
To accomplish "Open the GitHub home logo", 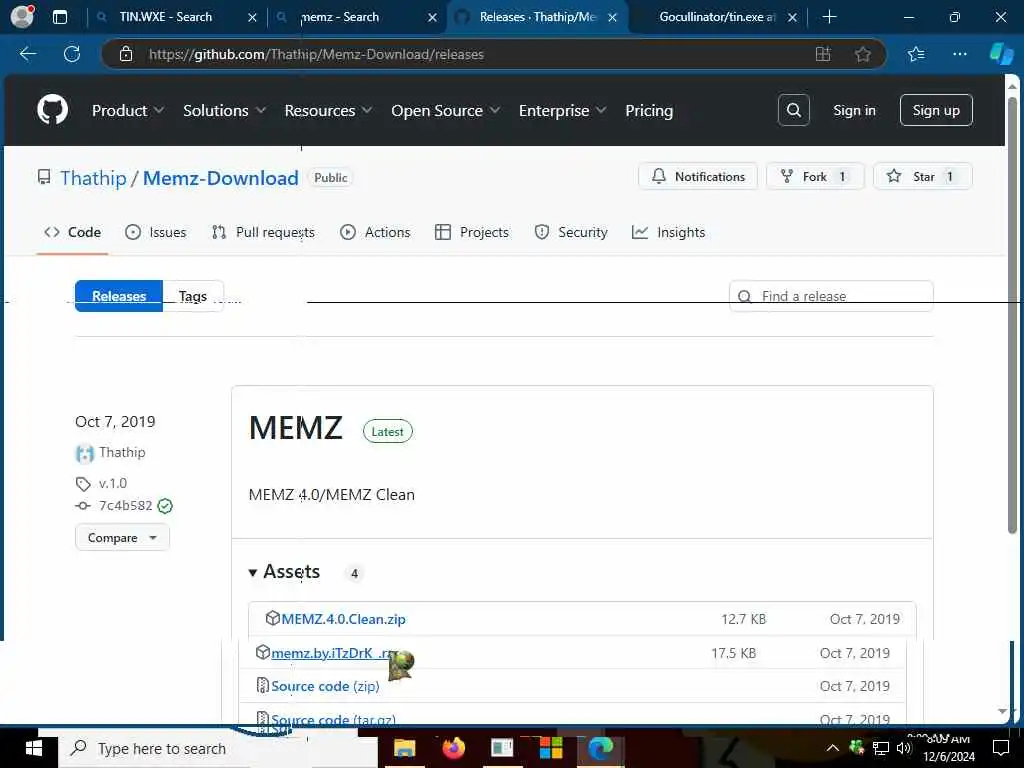I will coord(52,110).
